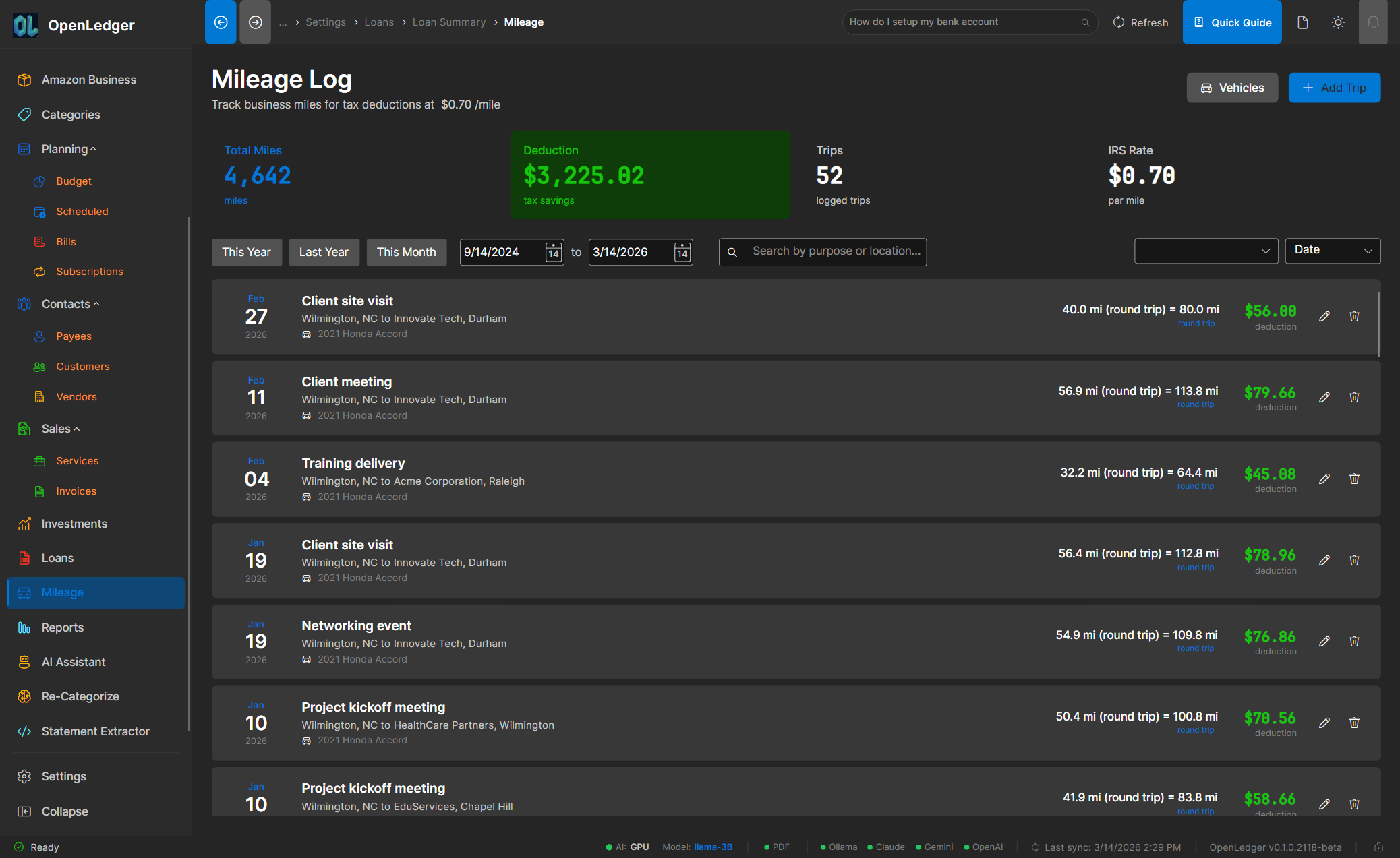Open the notifications bell
The image size is (1400, 858).
[1373, 22]
